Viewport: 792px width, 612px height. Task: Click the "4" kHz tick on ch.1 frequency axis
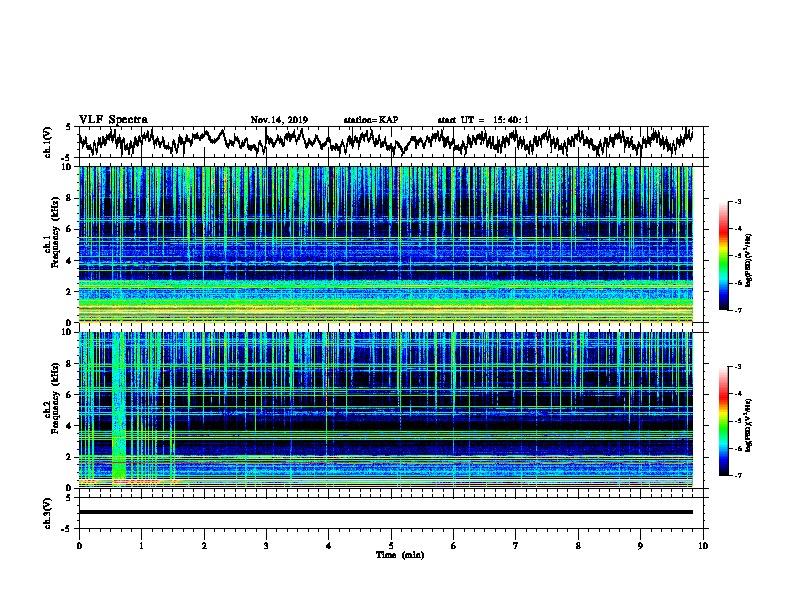(70, 261)
